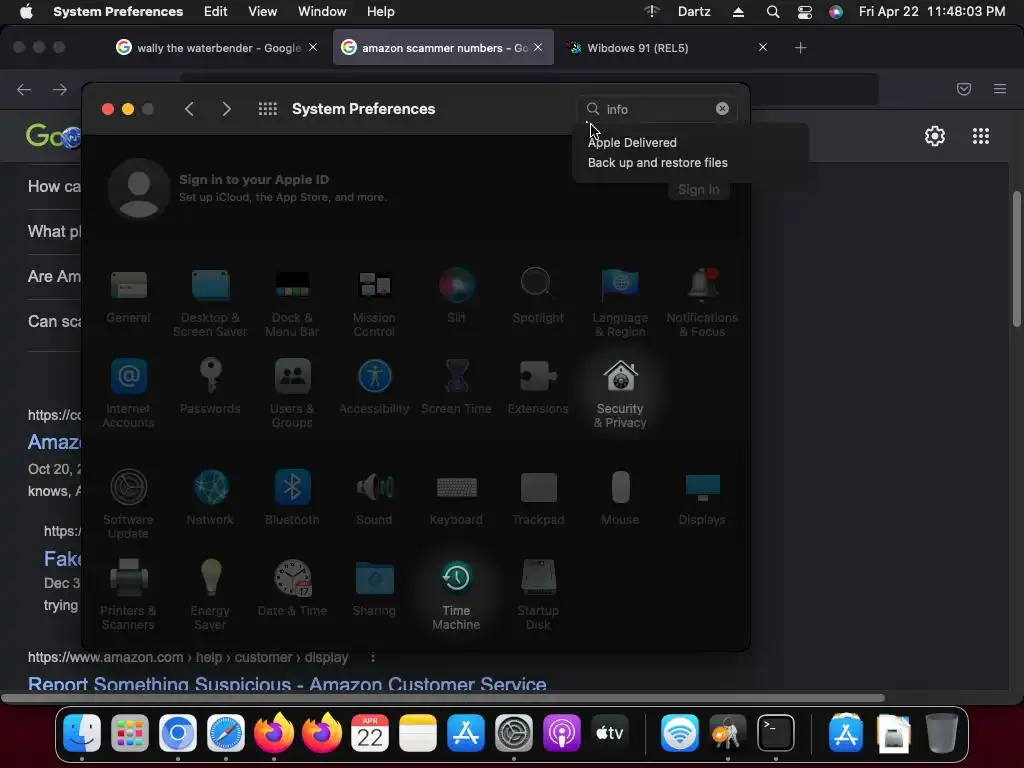1024x768 pixels.
Task: Open Dock & Menu Bar pane
Action: tap(292, 302)
